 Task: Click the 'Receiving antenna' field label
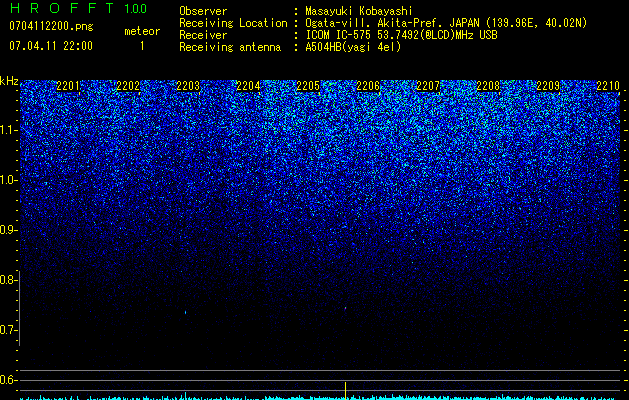pyautogui.click(x=230, y=47)
